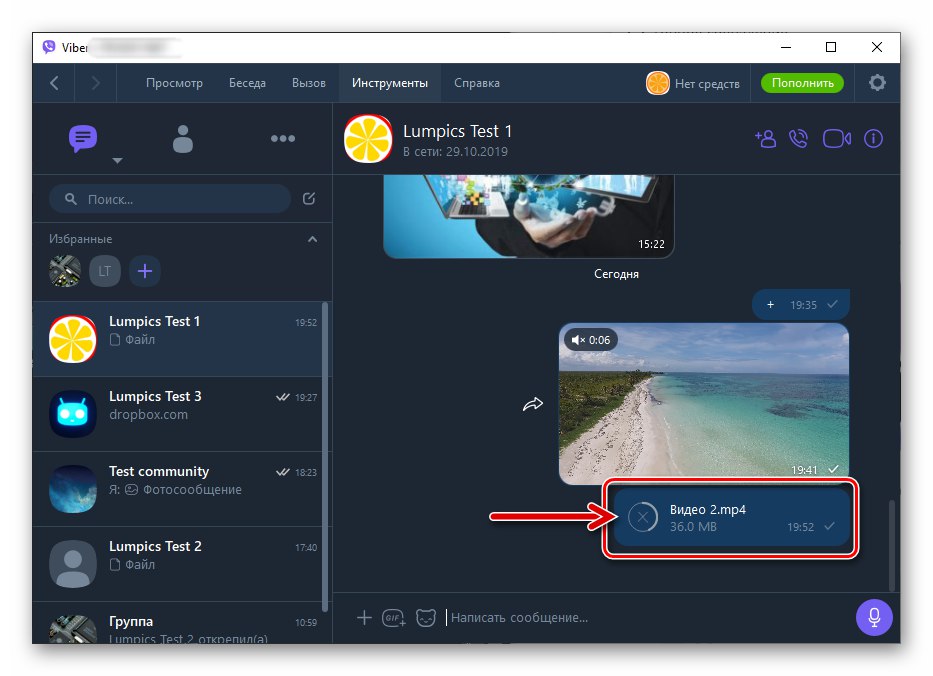Image resolution: width=933 pixels, height=676 pixels.
Task: Click the + message sent at 19:35
Action: click(801, 305)
